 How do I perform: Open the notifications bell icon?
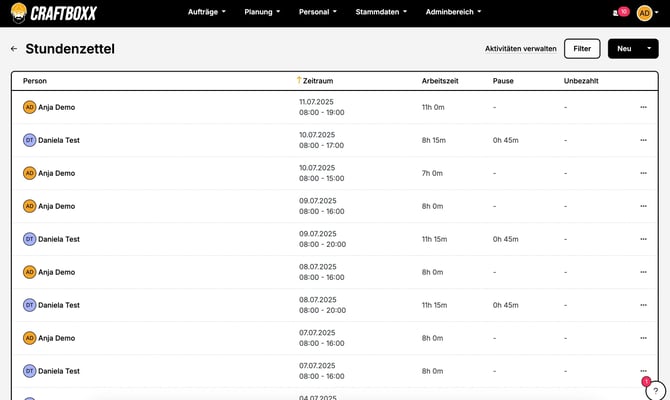[616, 12]
